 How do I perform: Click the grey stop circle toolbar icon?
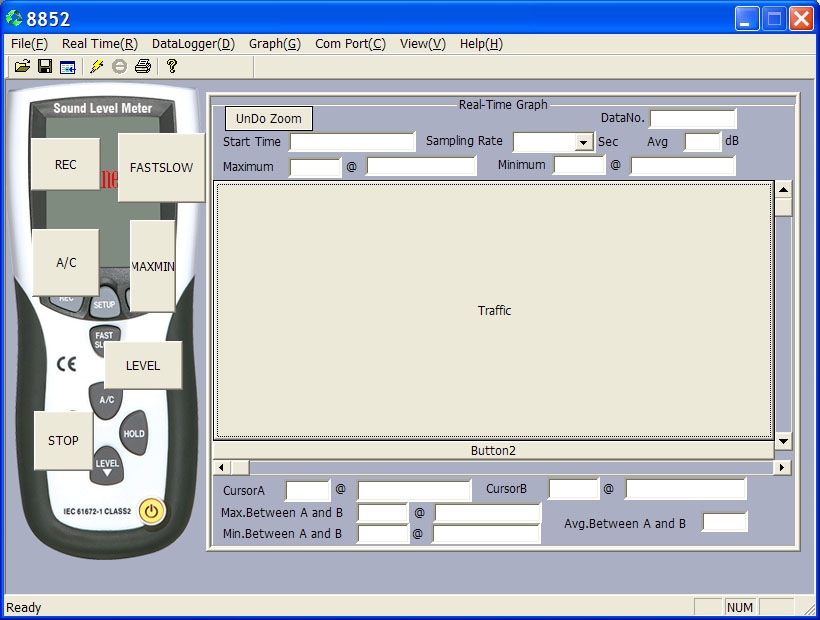tap(119, 67)
